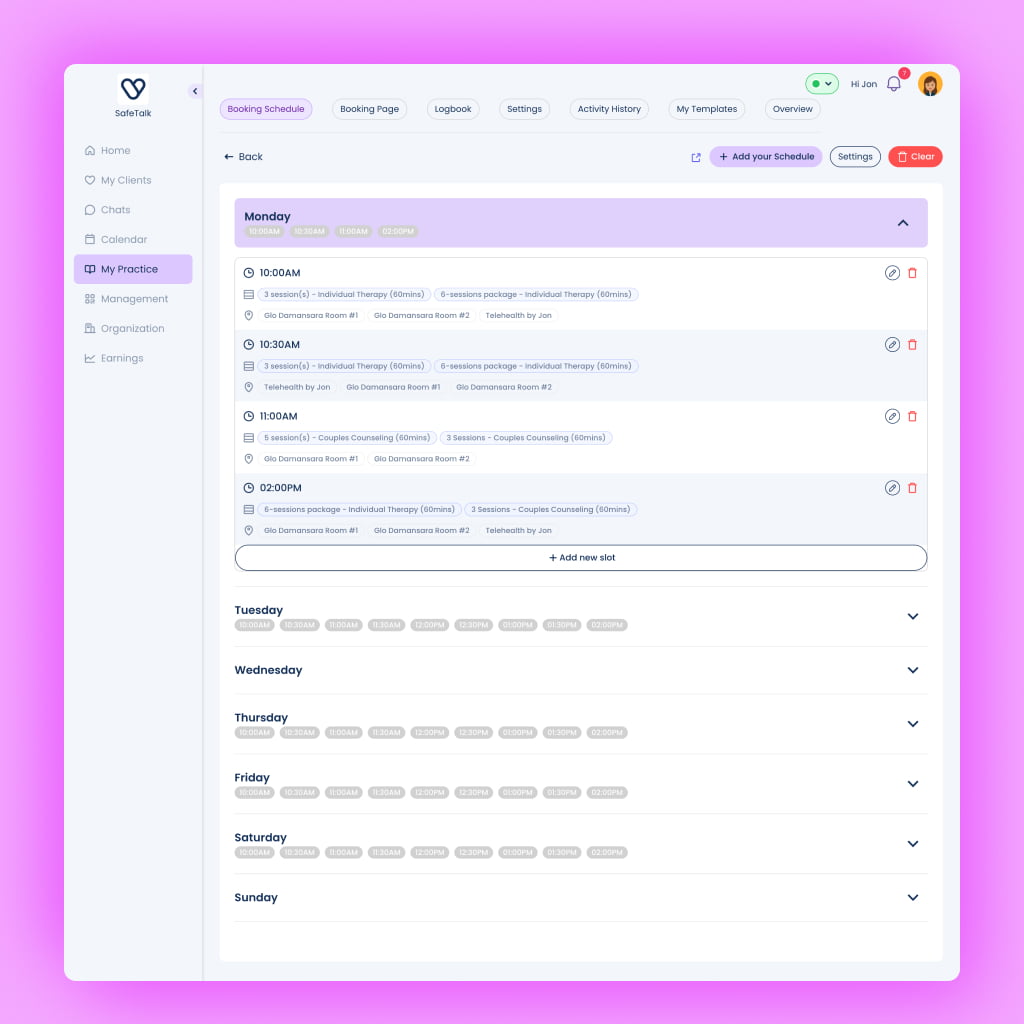This screenshot has width=1024, height=1024.
Task: Toggle your online availability status
Action: [x=821, y=84]
